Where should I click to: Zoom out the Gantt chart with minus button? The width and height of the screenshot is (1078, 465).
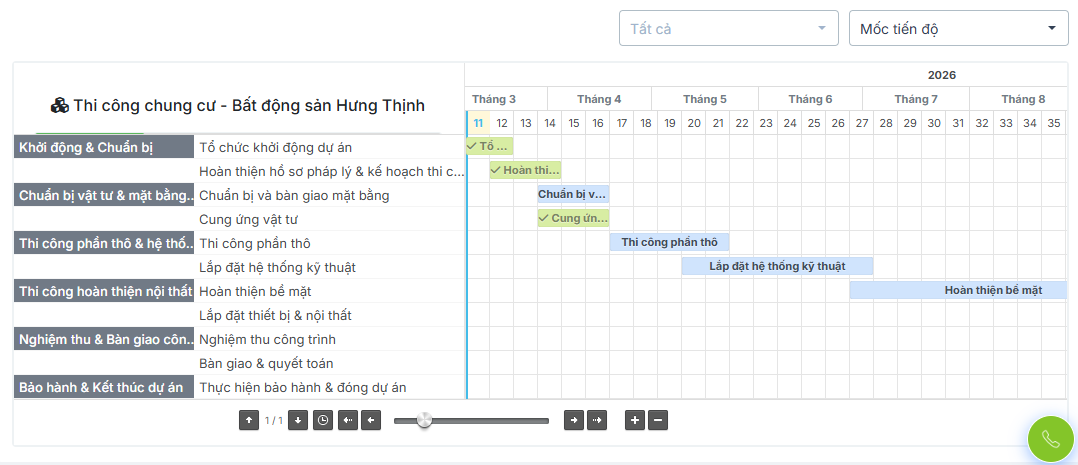pos(658,420)
